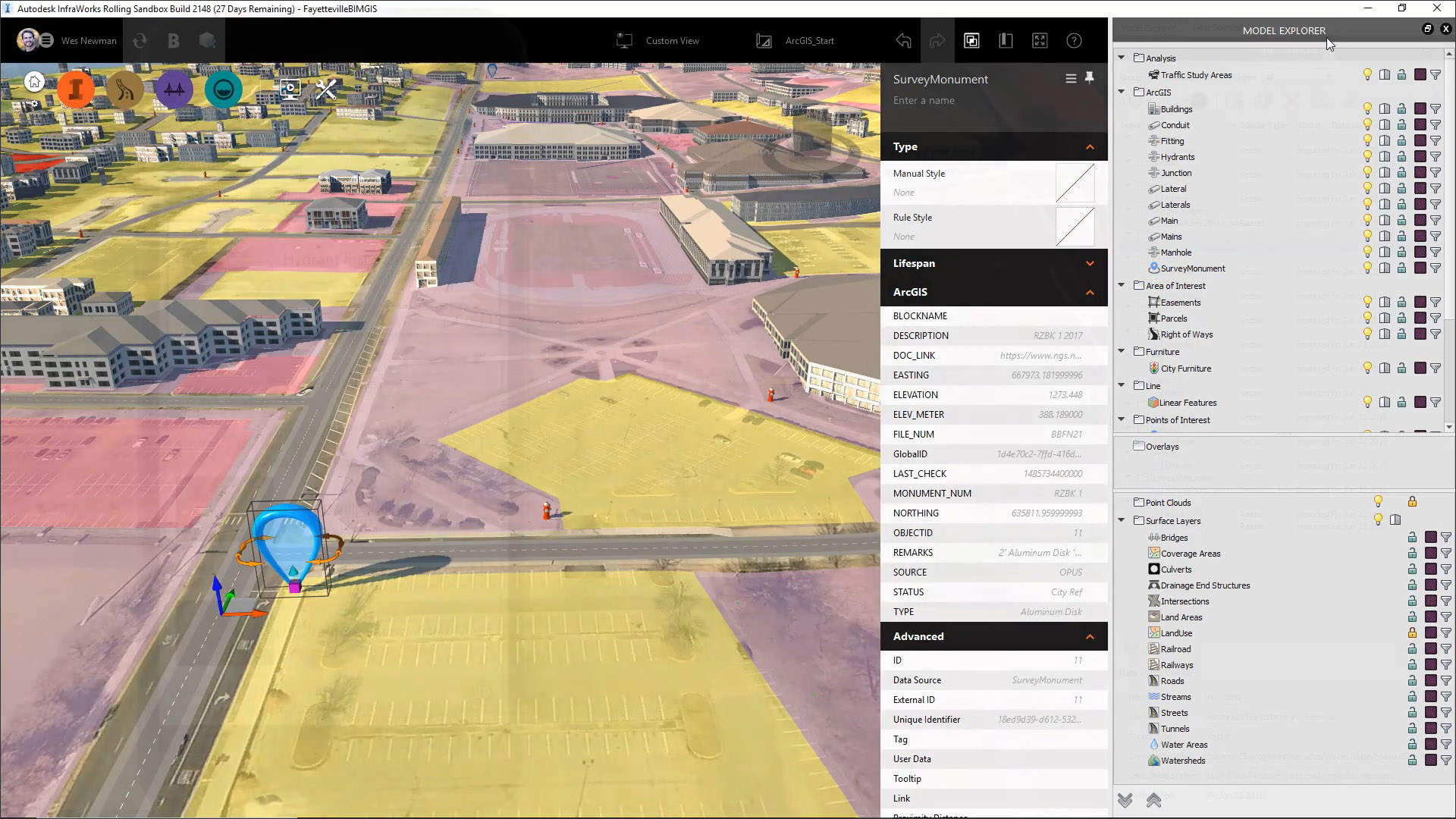Click the book icon for Parcels layer
Image resolution: width=1456 pixels, height=819 pixels.
pos(1385,318)
